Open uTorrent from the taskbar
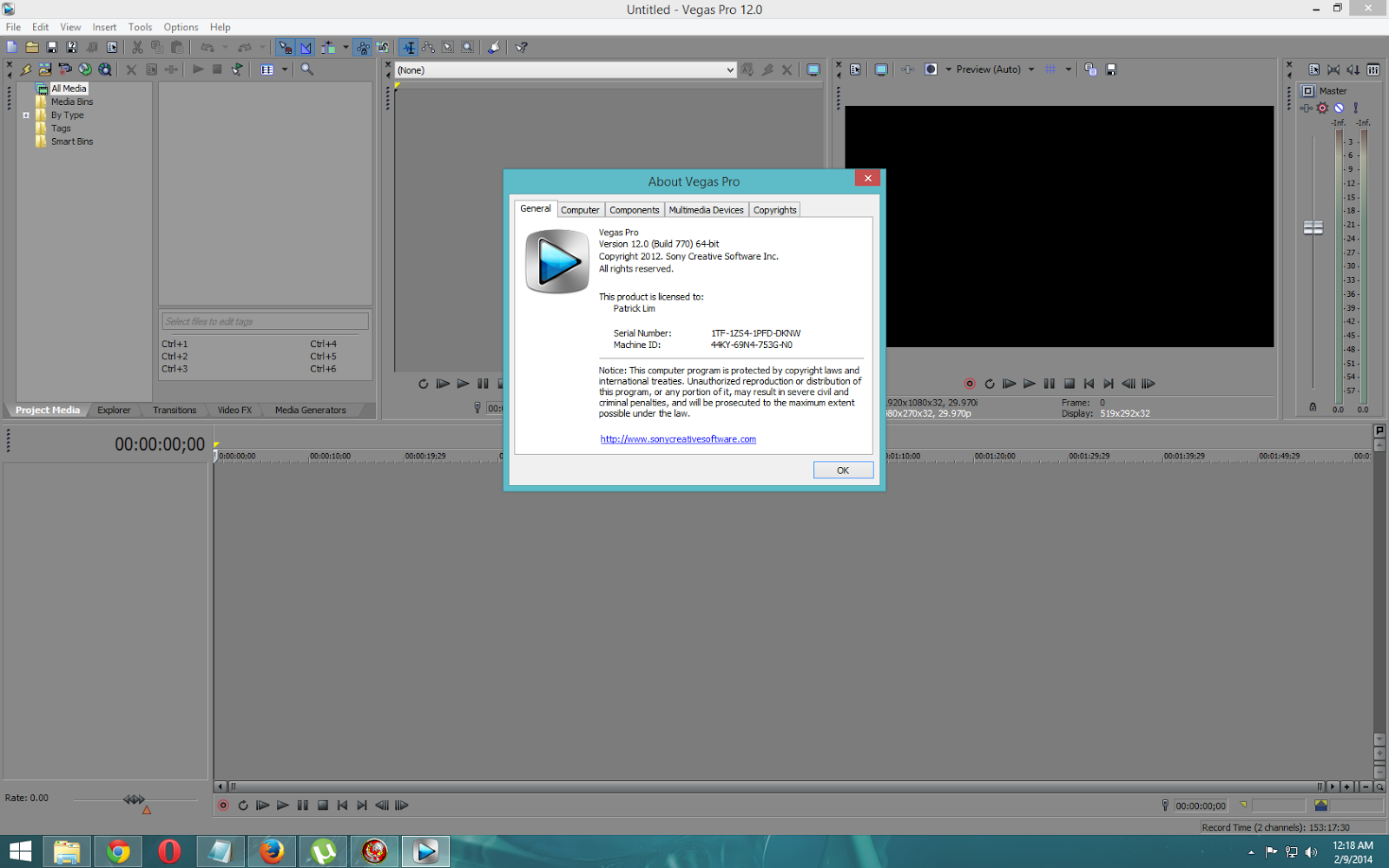 coord(323,852)
